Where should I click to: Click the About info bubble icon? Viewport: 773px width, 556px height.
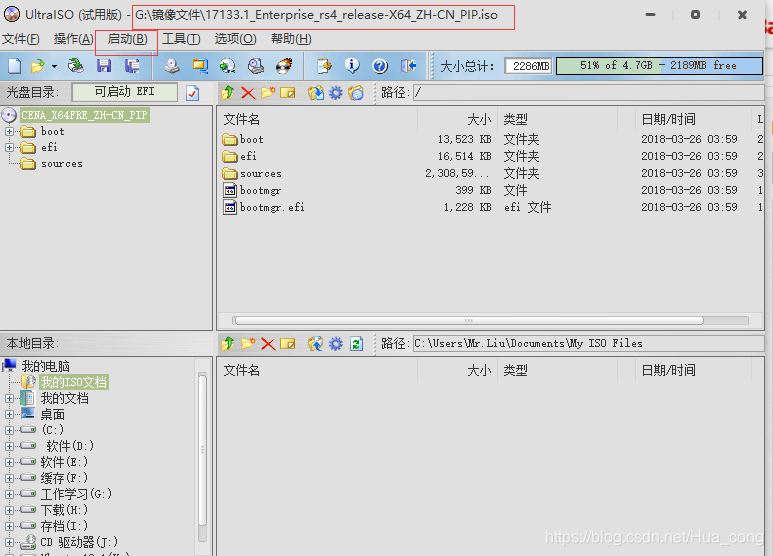[352, 66]
